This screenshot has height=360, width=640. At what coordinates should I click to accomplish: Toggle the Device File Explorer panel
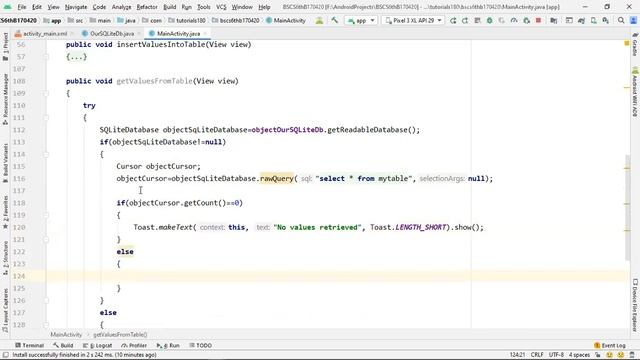point(635,304)
